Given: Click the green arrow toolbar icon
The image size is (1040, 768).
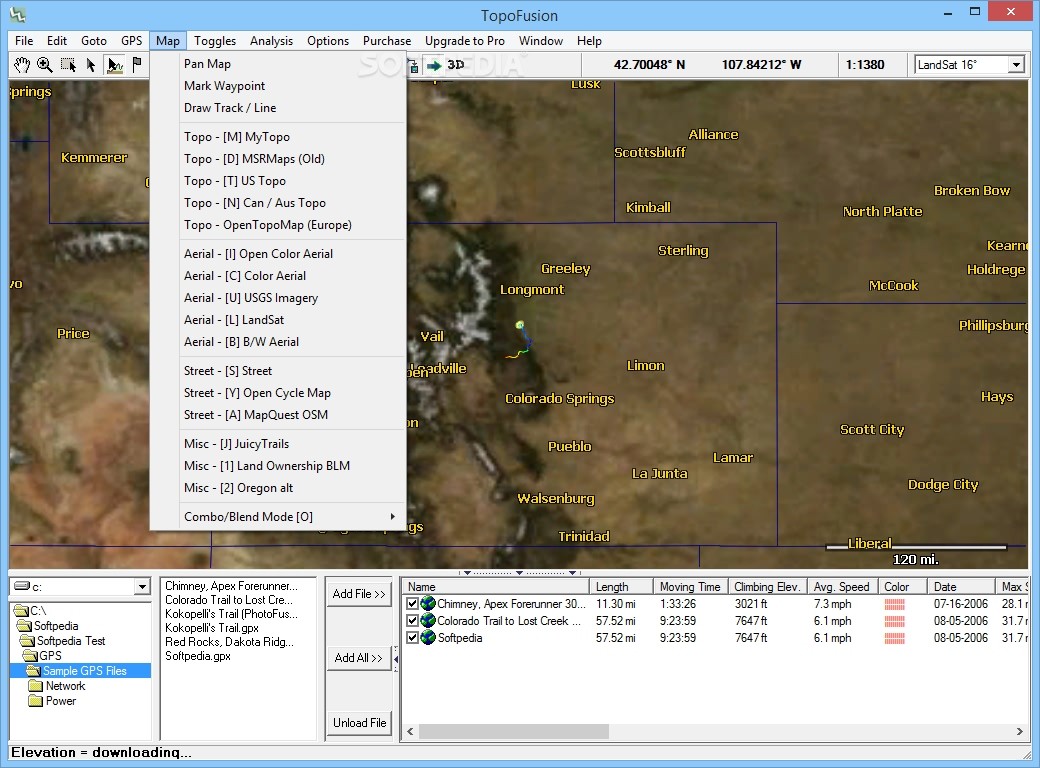Looking at the screenshot, I should coord(434,65).
